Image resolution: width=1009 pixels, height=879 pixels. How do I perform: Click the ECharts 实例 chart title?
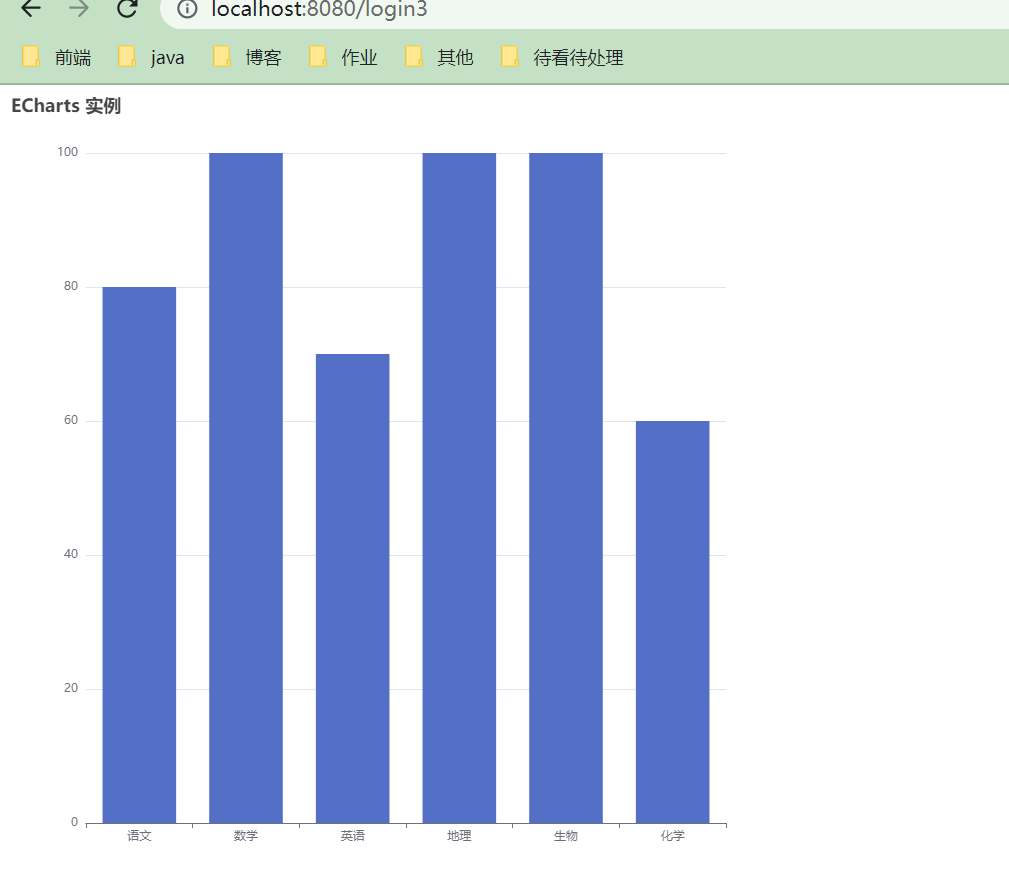tap(66, 106)
